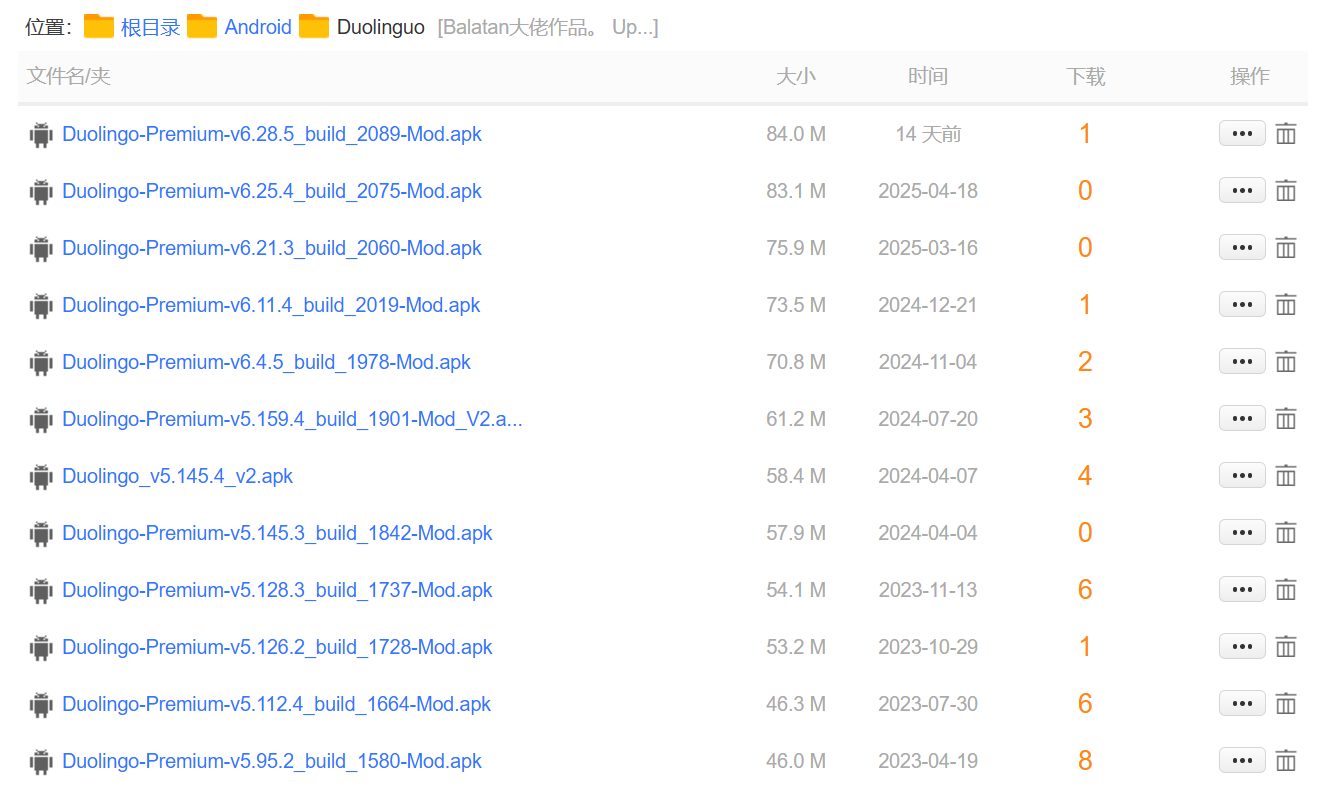Open Duolingo-Premium-v5.159.4_build_1901-Mod_V2 file link

tap(292, 419)
